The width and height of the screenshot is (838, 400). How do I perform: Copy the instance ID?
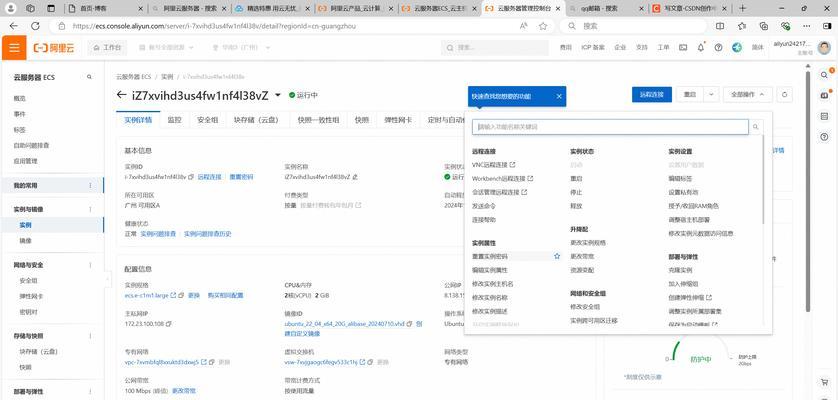point(191,176)
